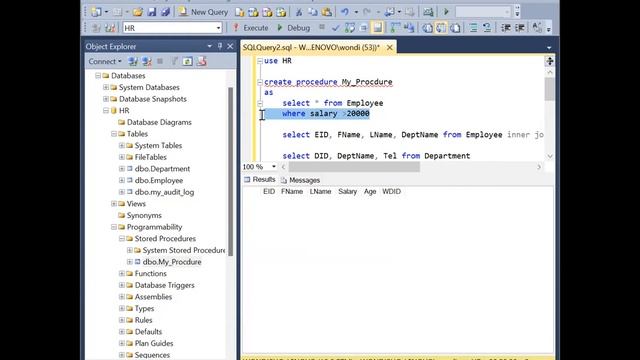Open the Object Explorer window position dropdown arrow
The image size is (640, 360).
(209, 46)
